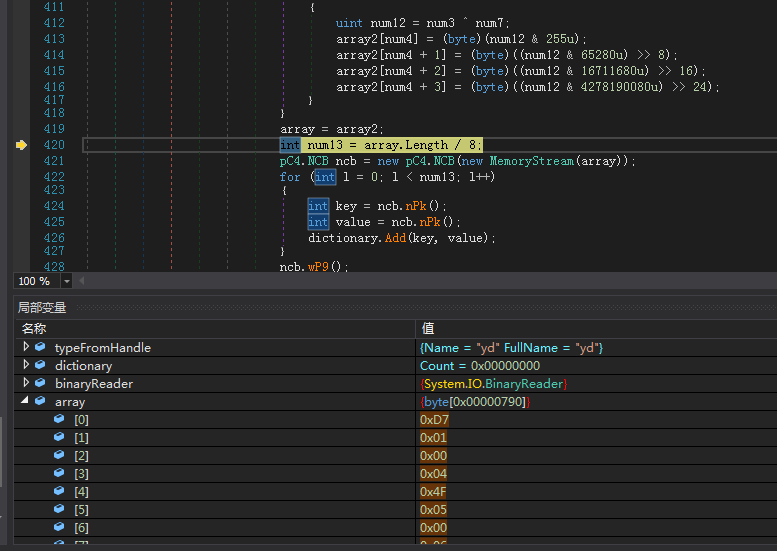Click the 值 column header

point(427,328)
